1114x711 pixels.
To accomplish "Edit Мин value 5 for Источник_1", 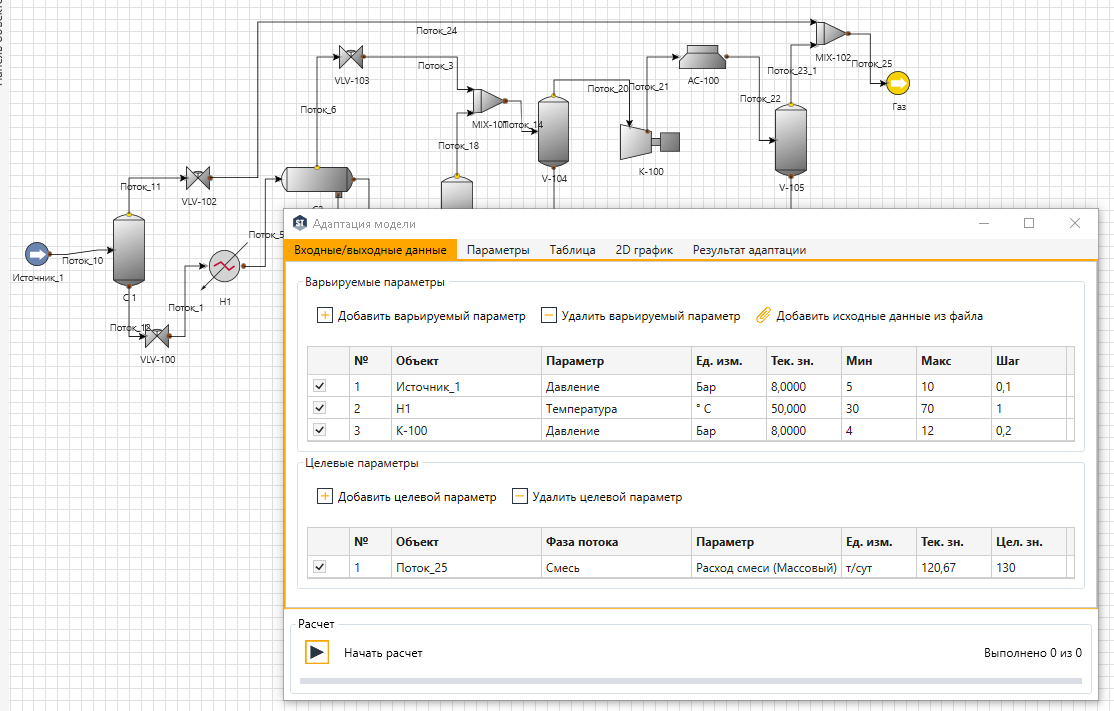I will tap(878, 386).
